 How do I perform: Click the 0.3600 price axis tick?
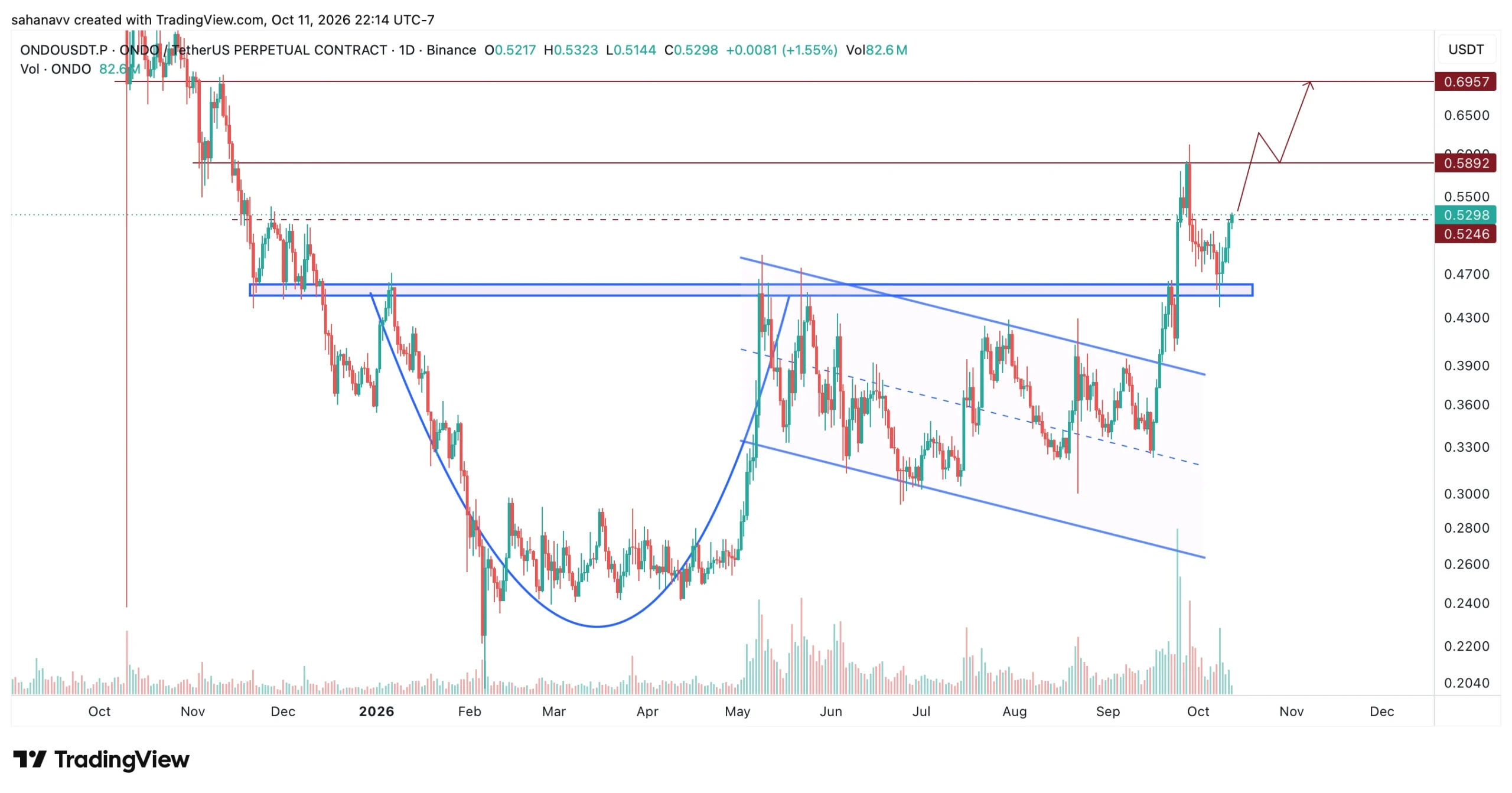(1467, 404)
